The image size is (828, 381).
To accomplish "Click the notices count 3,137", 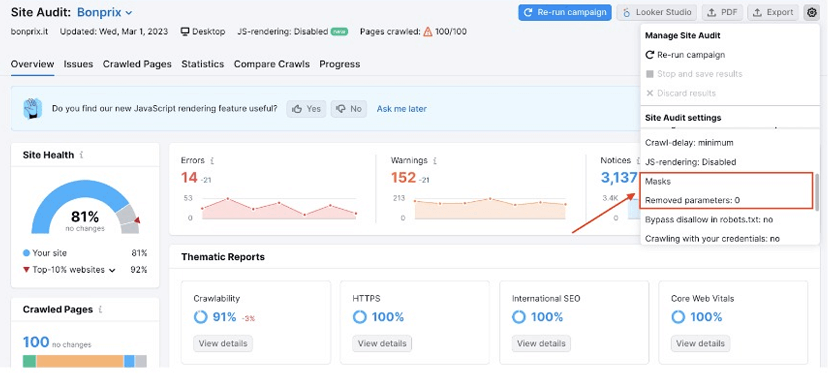I will click(x=619, y=178).
